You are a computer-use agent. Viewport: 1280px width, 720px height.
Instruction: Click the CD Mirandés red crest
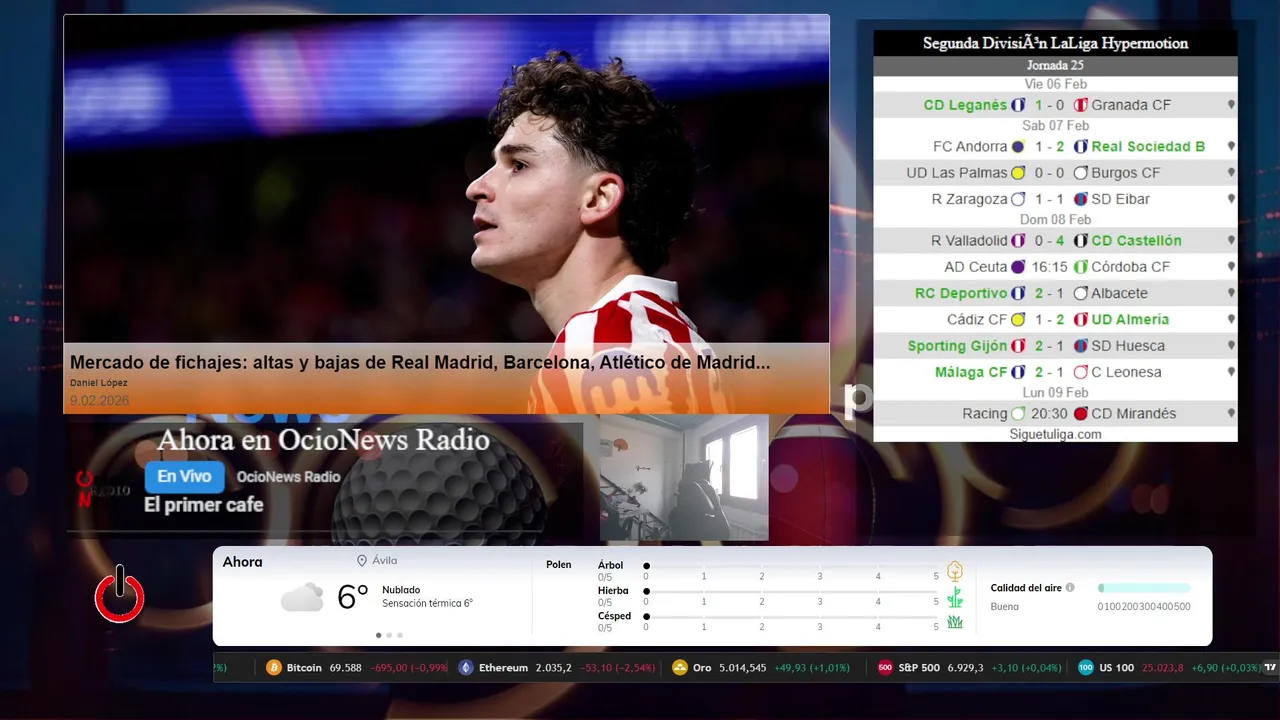click(1081, 414)
